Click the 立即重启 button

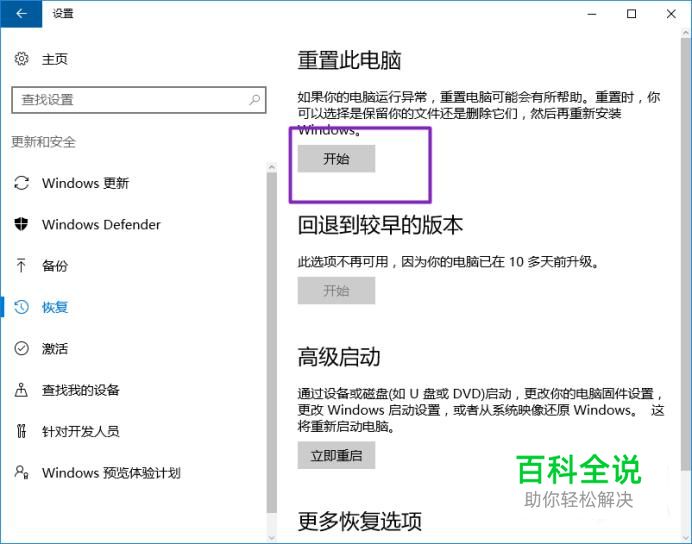click(x=336, y=455)
